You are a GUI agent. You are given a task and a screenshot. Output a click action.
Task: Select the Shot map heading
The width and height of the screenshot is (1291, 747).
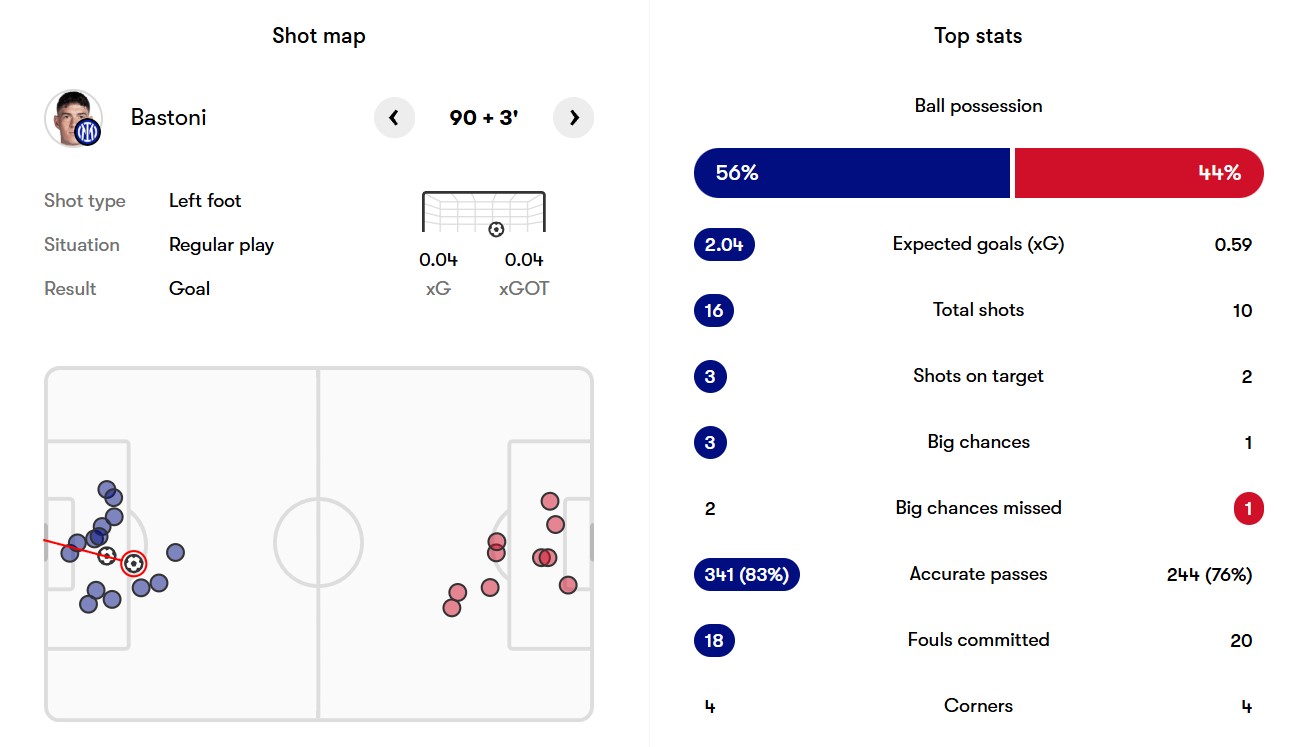(x=319, y=36)
